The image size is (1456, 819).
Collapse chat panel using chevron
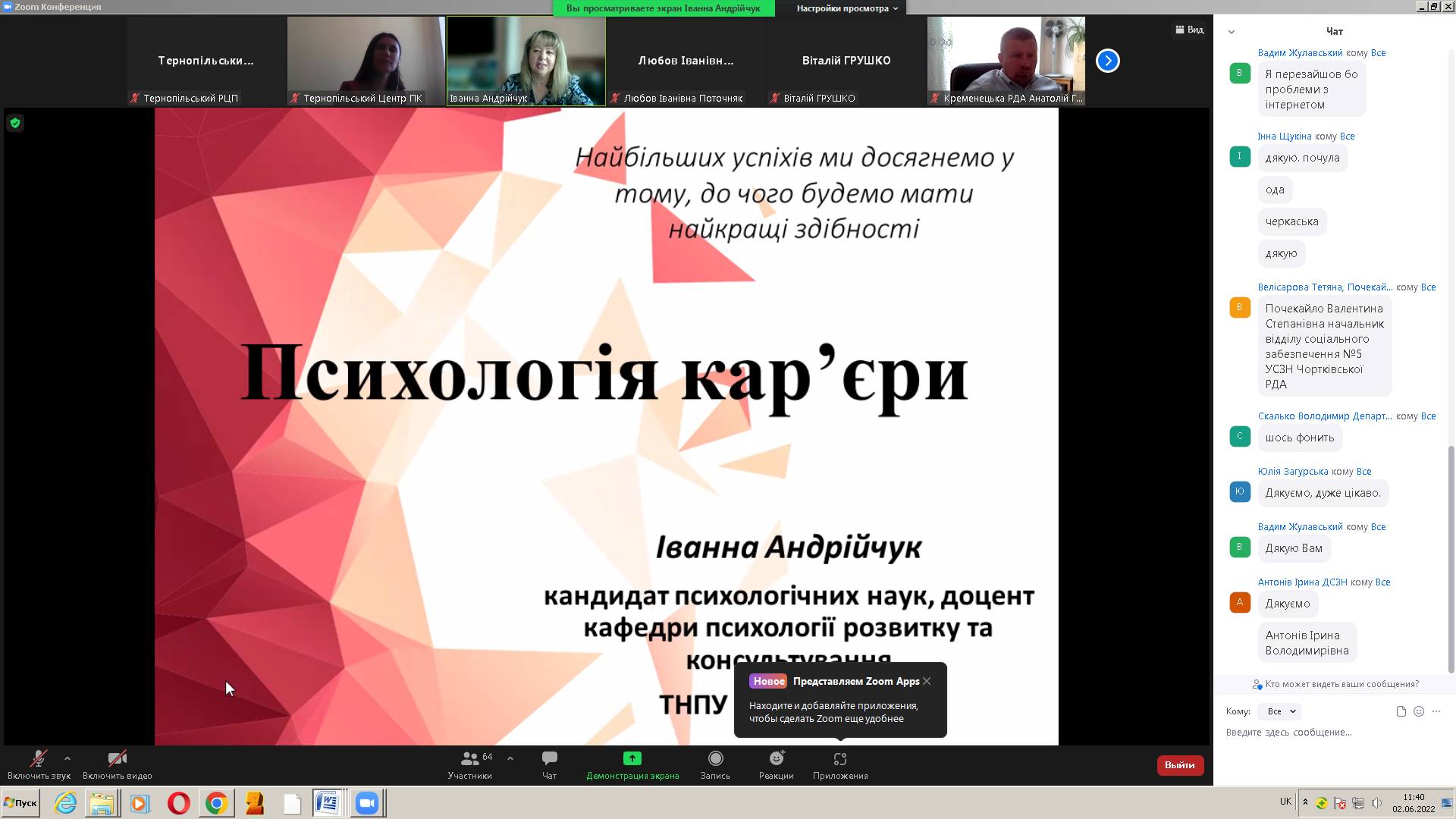coord(1232,32)
